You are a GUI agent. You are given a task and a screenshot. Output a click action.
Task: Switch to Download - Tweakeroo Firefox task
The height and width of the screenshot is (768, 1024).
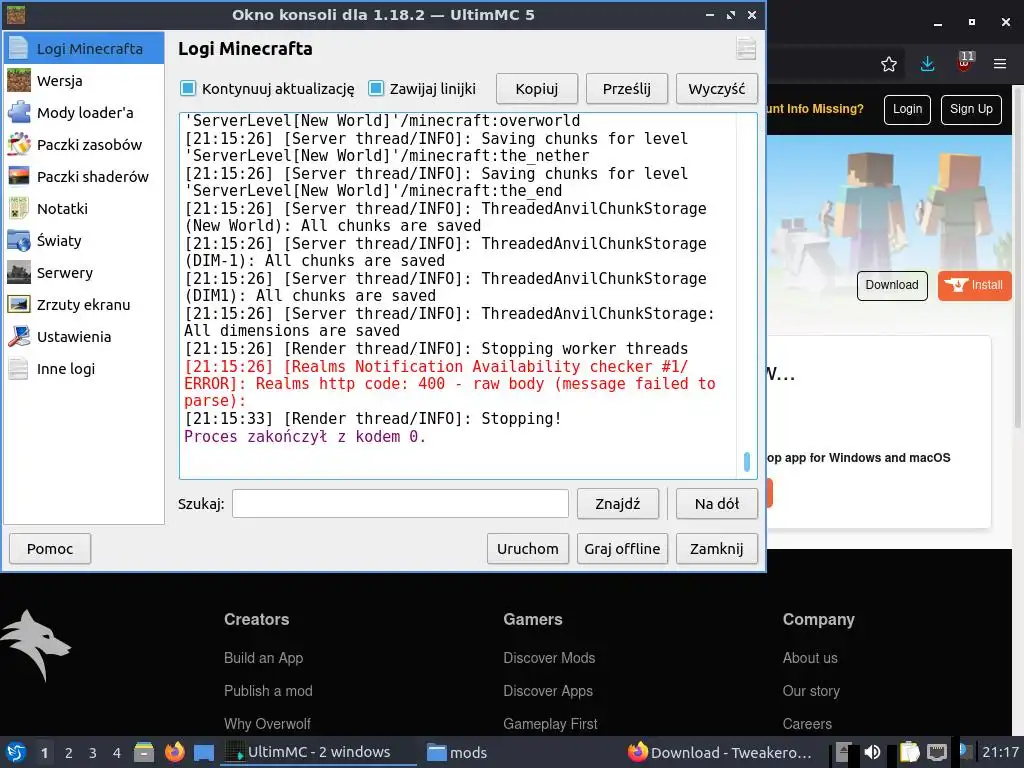point(720,752)
